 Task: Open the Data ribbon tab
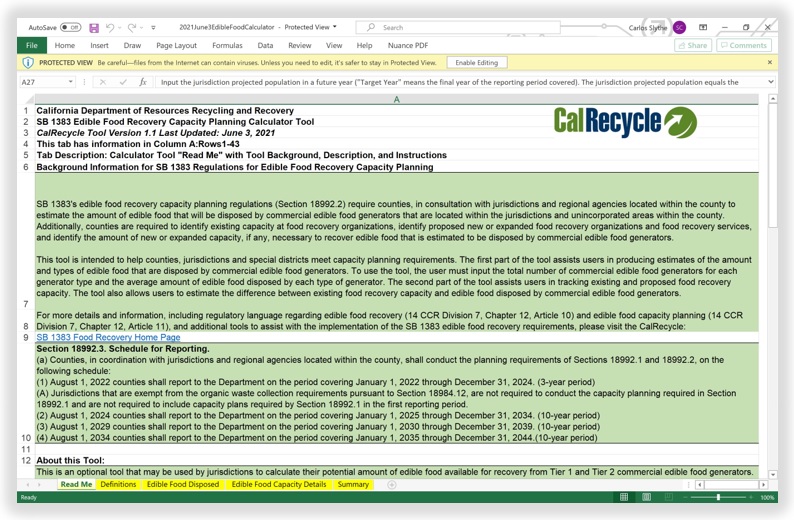[x=265, y=46]
